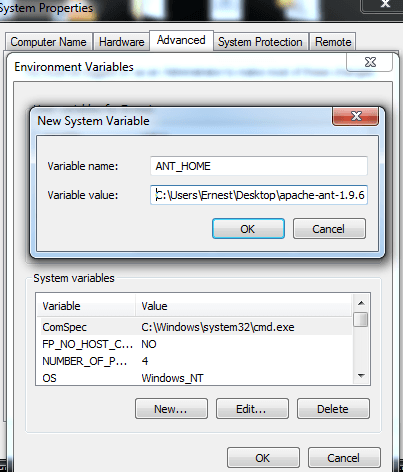This screenshot has height=472, width=403.
Task: Cancel the New System Variable dialog
Action: tap(329, 229)
